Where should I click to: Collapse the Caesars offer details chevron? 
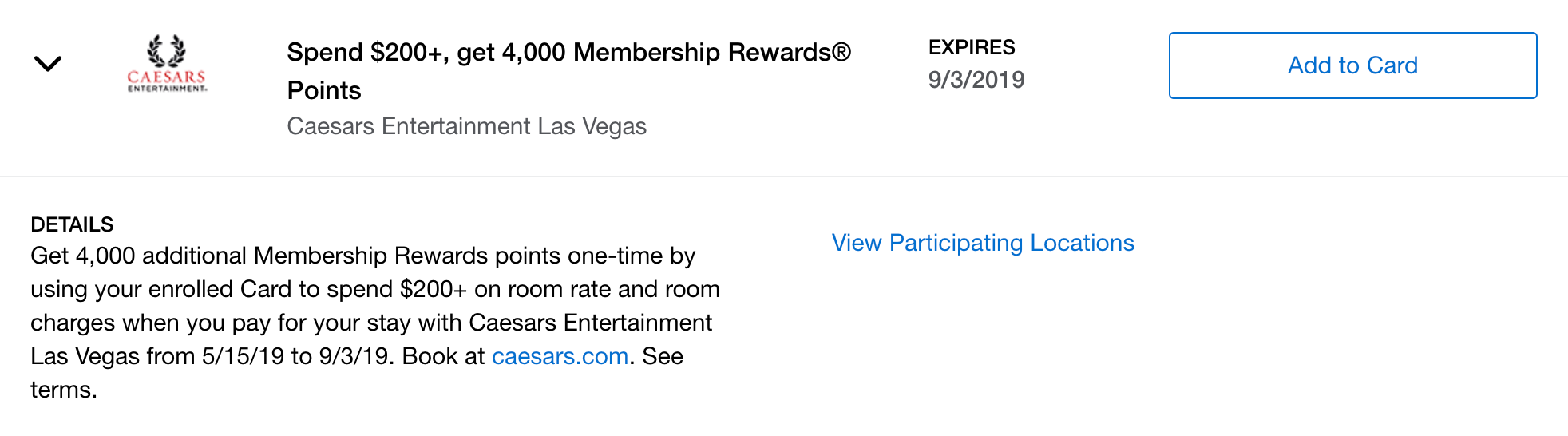tap(48, 64)
